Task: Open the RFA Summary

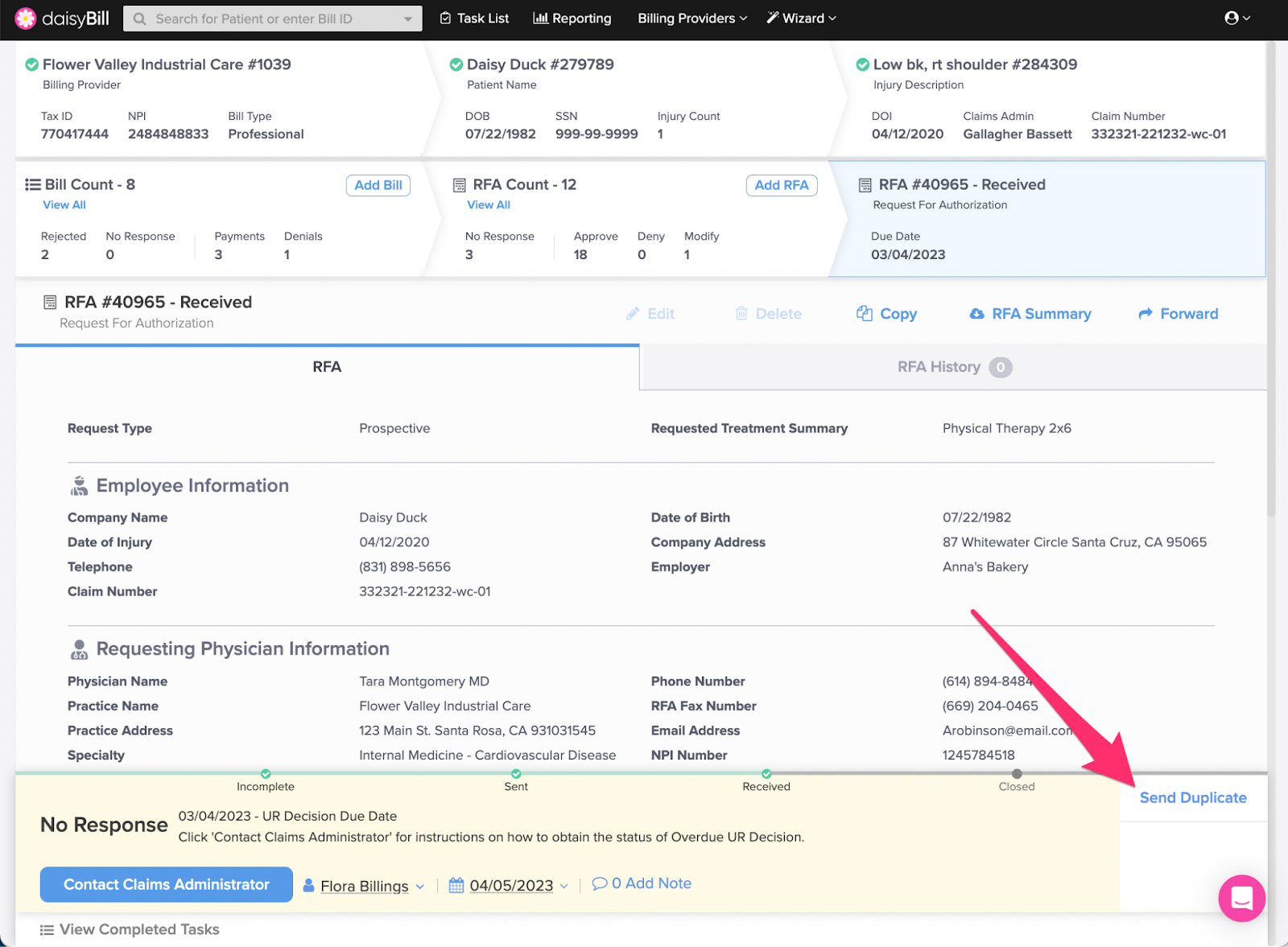Action: tap(1030, 314)
